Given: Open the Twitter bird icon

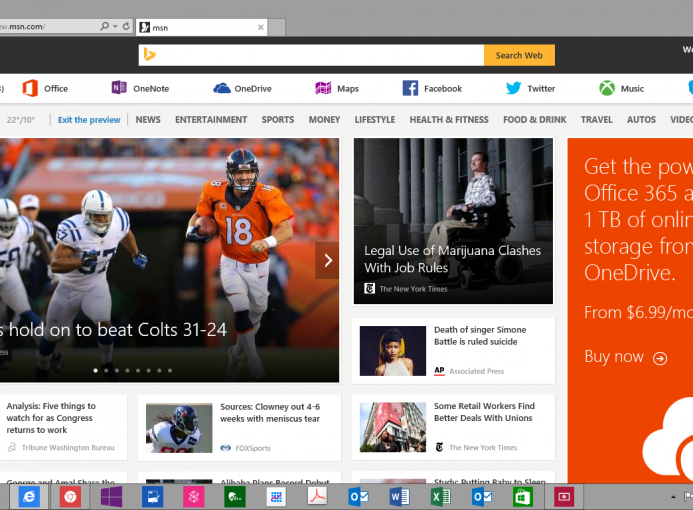Looking at the screenshot, I should click(x=514, y=88).
